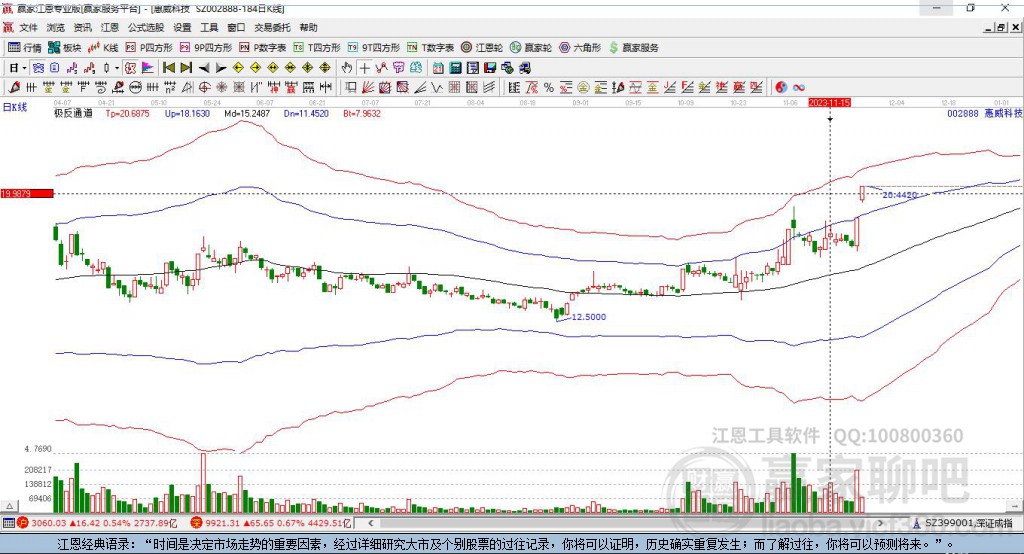The height and width of the screenshot is (554, 1024).
Task: Click SZ399001 深证成指 status entry
Action: 962,523
